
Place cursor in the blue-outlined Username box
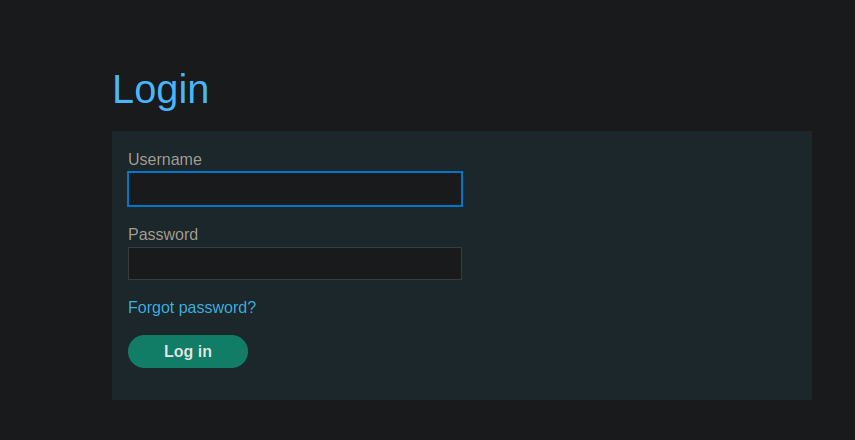click(x=295, y=189)
